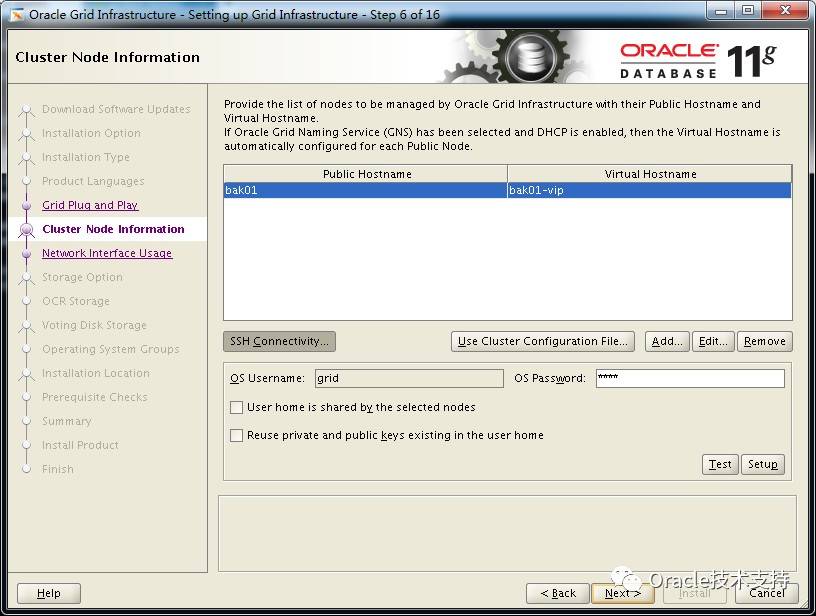
Task: Open Use Cluster Configuration File dialog
Action: (x=543, y=341)
